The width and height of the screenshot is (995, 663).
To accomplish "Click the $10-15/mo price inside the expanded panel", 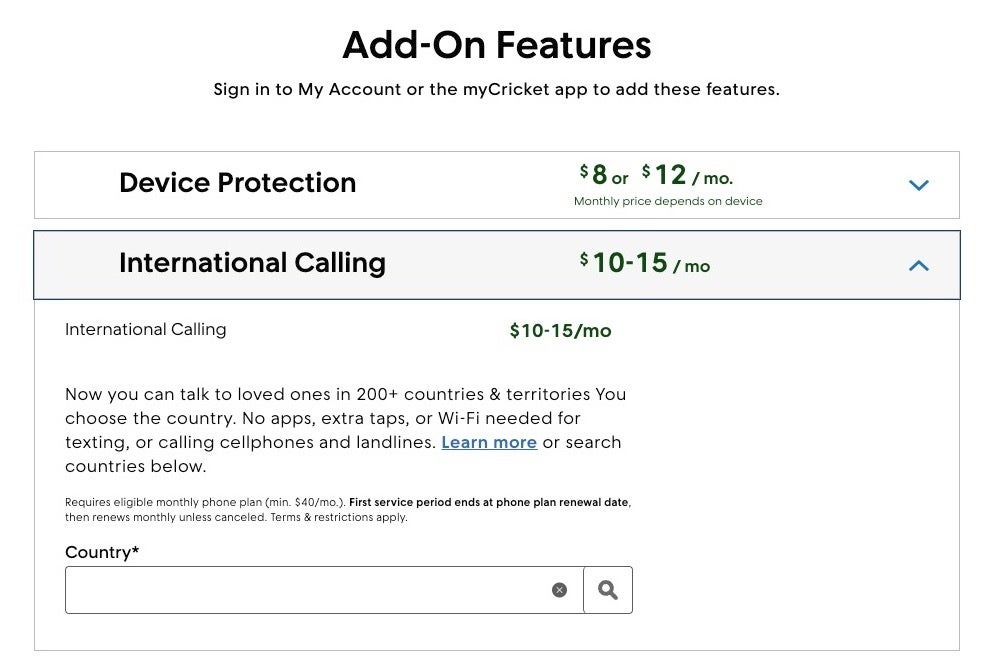I will [x=560, y=330].
